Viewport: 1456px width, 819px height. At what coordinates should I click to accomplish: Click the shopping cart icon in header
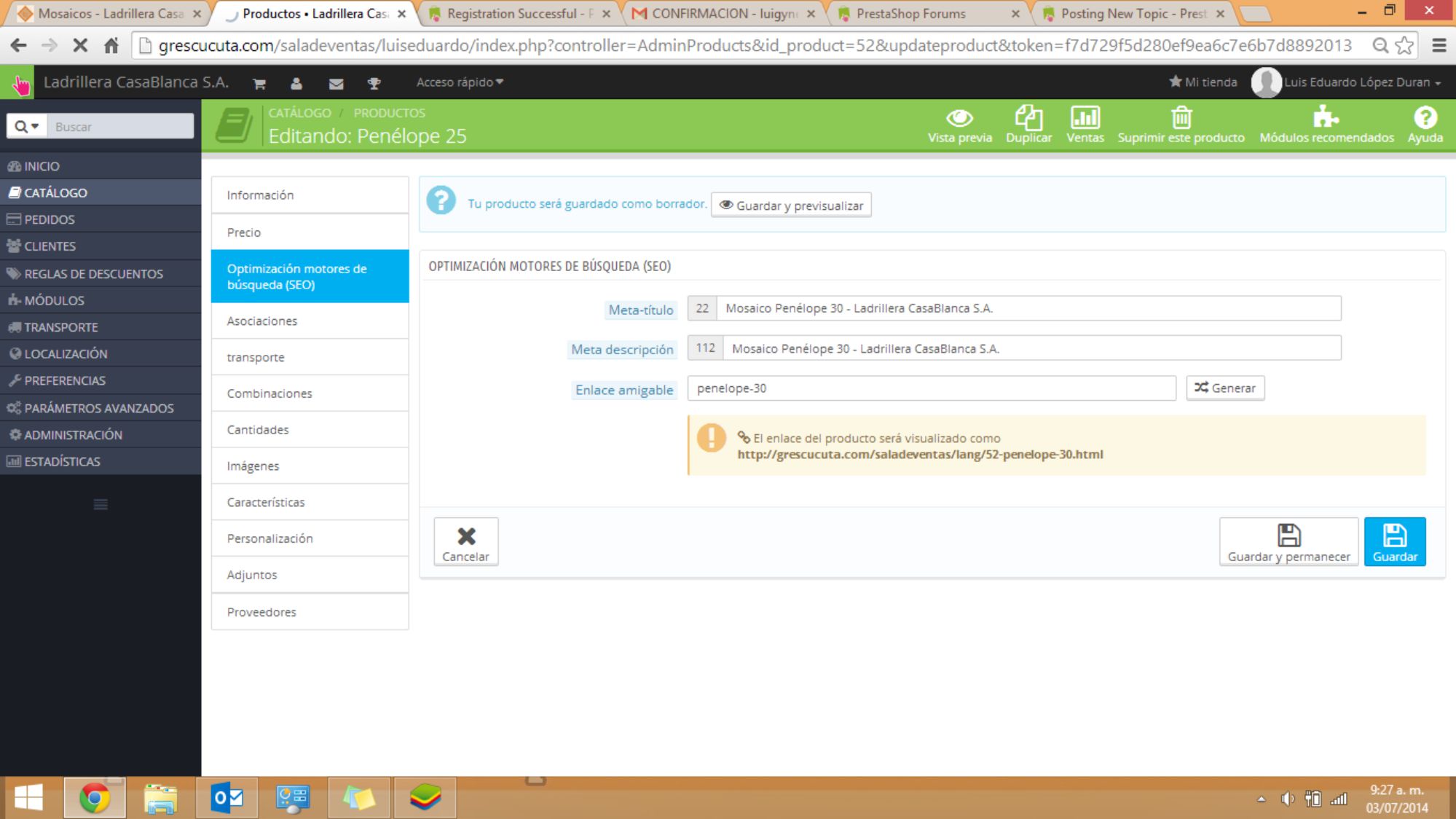coord(259,83)
